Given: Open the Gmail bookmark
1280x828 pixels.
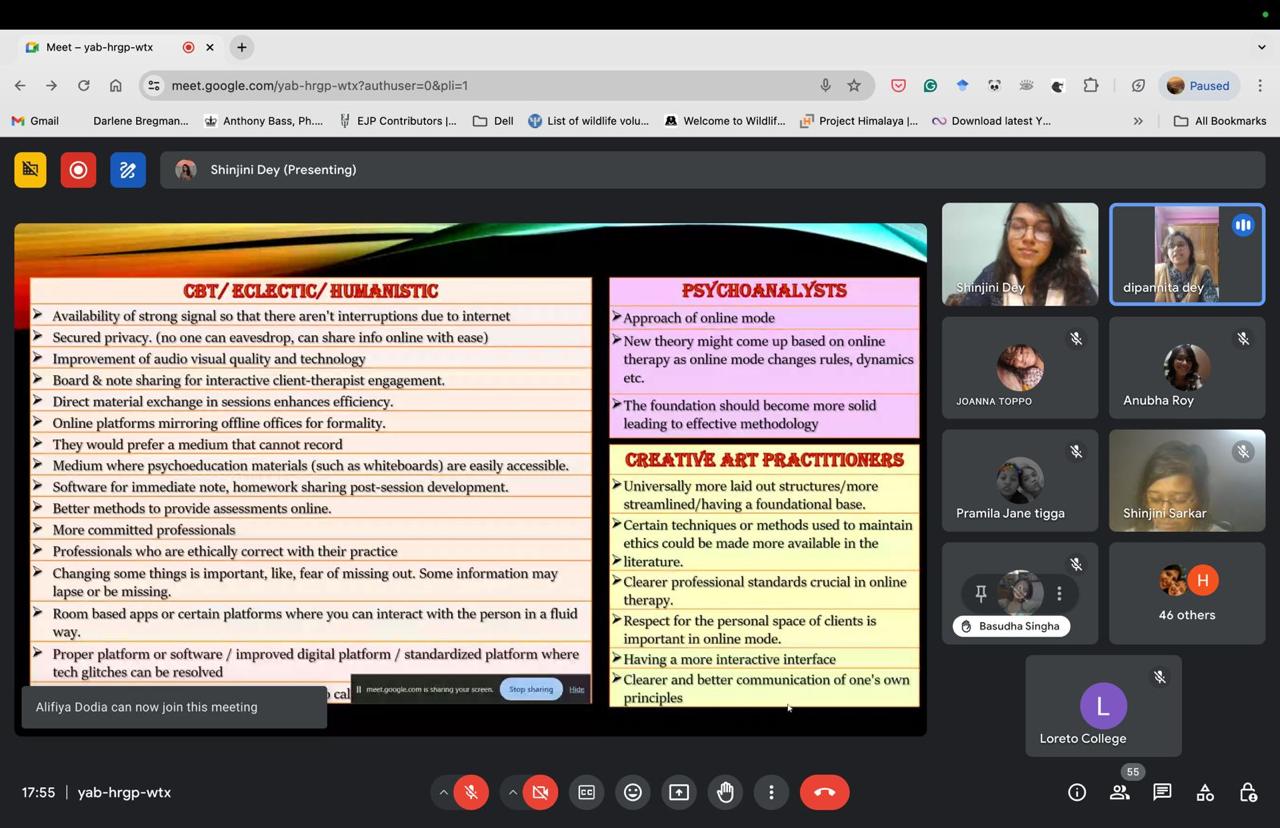Looking at the screenshot, I should 35,121.
